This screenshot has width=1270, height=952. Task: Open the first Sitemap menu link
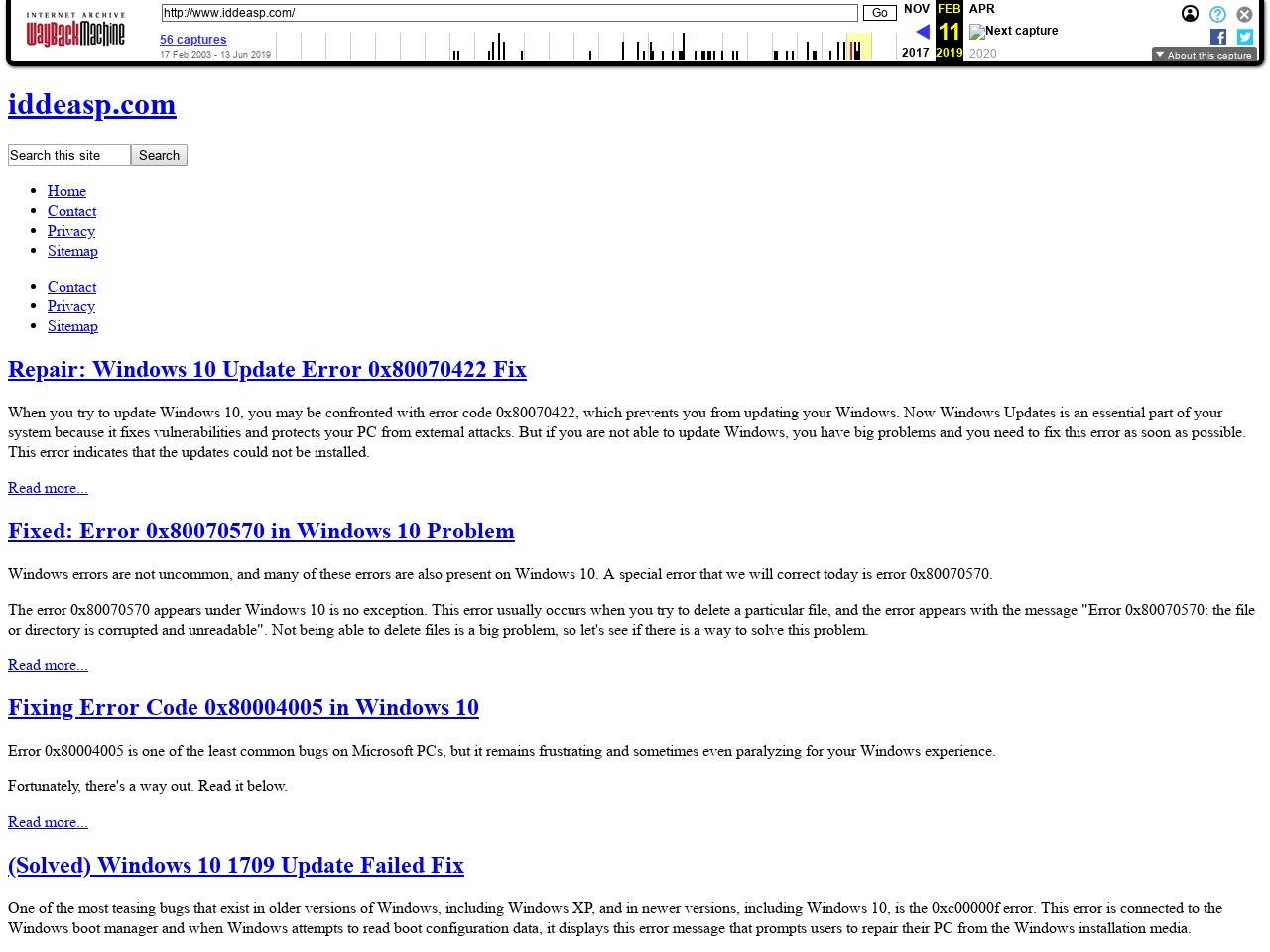pos(72,251)
